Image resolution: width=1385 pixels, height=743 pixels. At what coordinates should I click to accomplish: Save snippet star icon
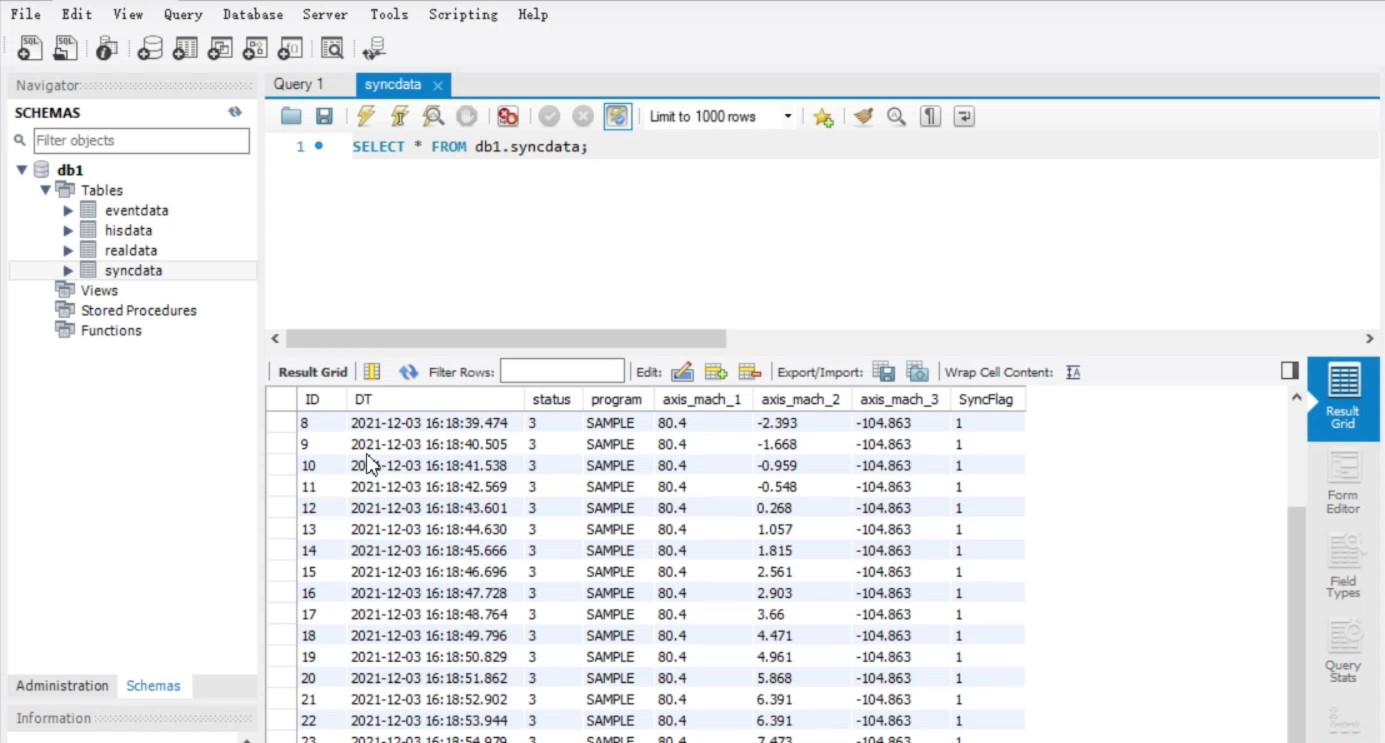click(x=823, y=117)
